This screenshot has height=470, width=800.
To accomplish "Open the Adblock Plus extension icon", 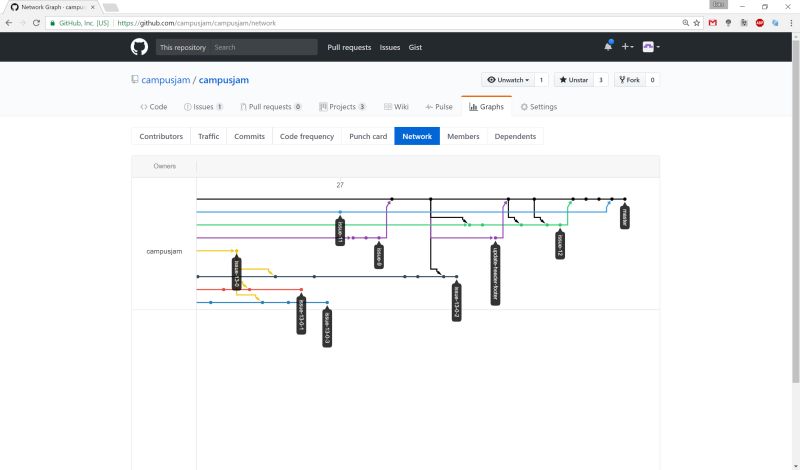I will click(760, 23).
